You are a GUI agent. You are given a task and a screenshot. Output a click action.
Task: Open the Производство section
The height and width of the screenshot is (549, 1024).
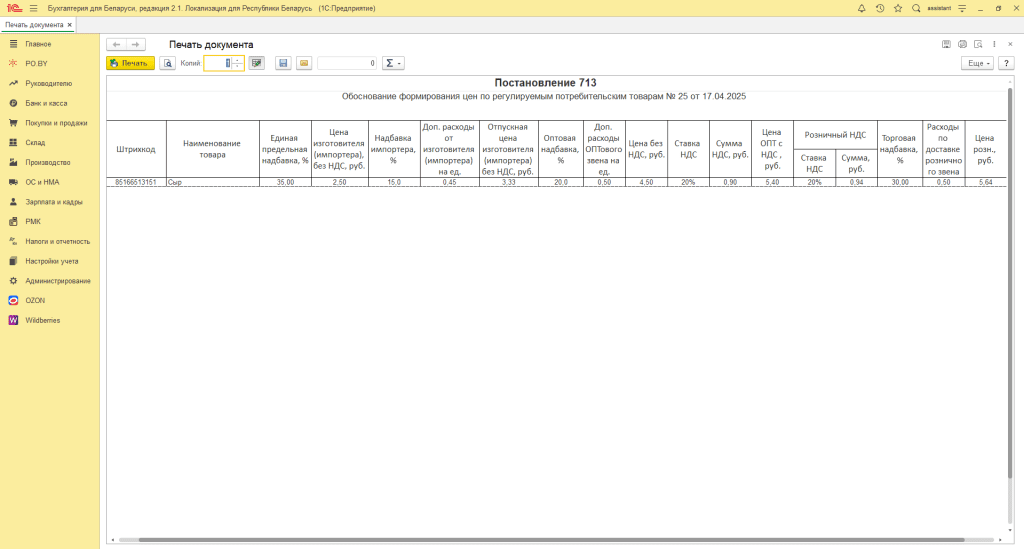[x=50, y=162]
